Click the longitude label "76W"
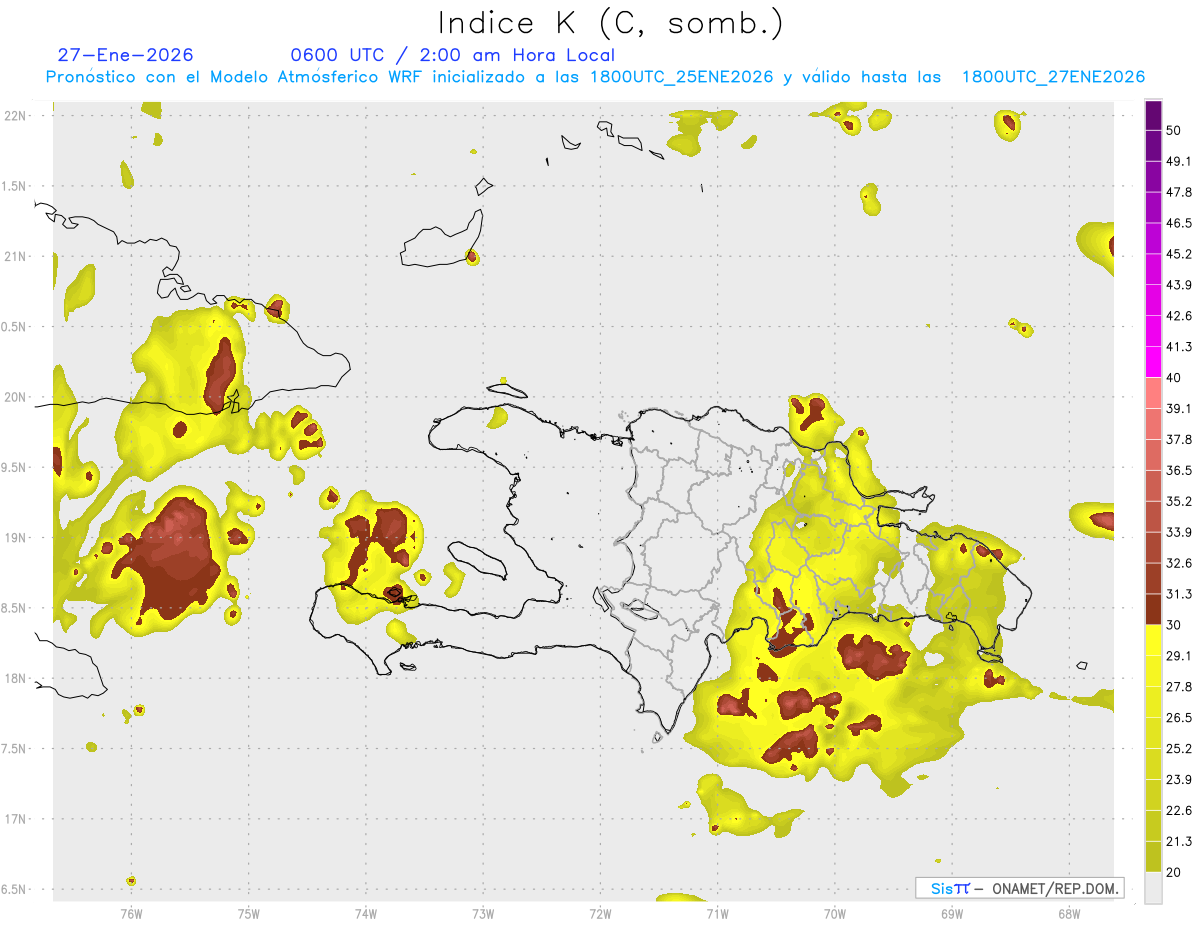 (131, 914)
